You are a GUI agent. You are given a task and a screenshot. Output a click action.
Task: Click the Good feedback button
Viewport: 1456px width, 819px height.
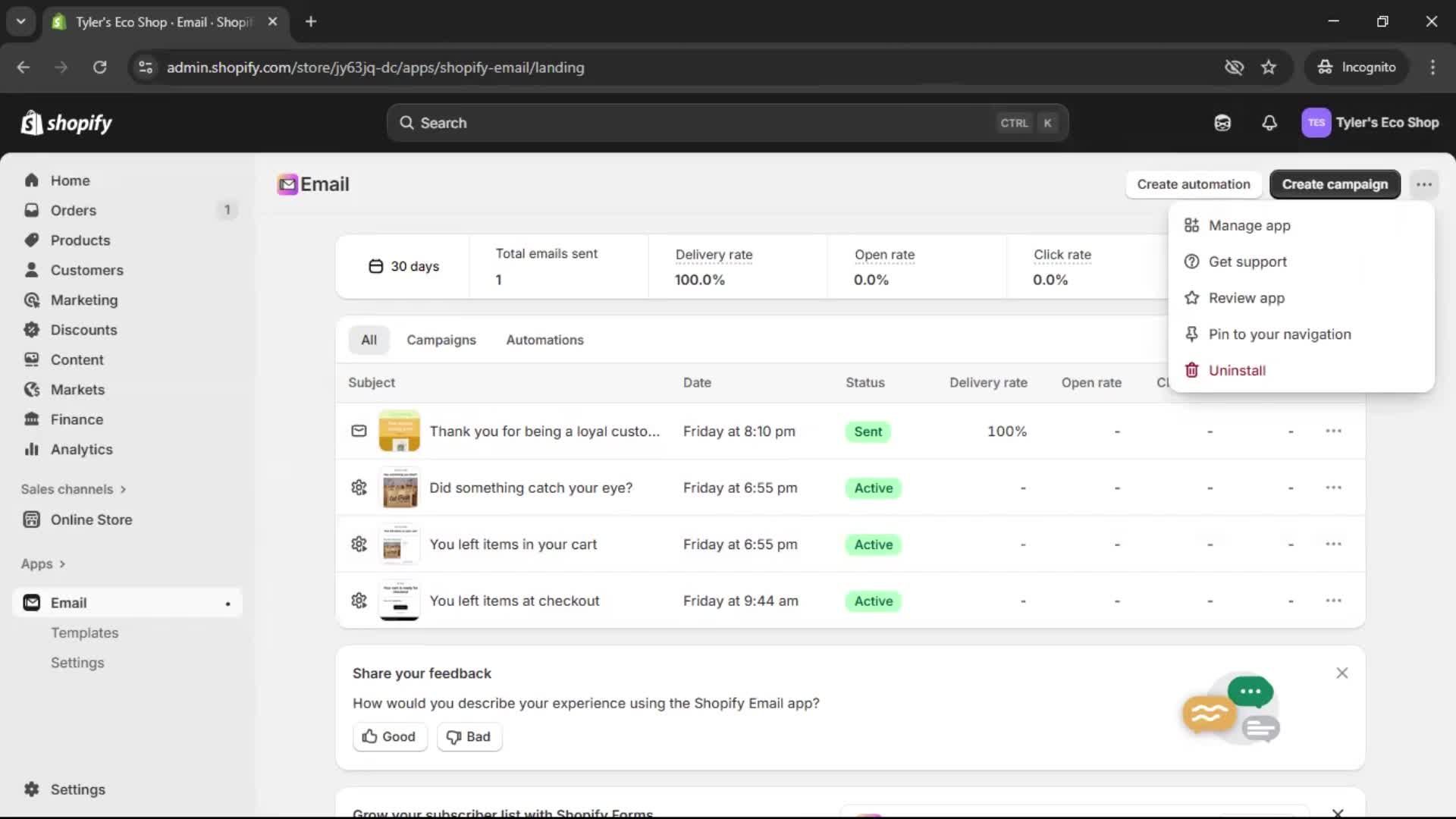(390, 737)
